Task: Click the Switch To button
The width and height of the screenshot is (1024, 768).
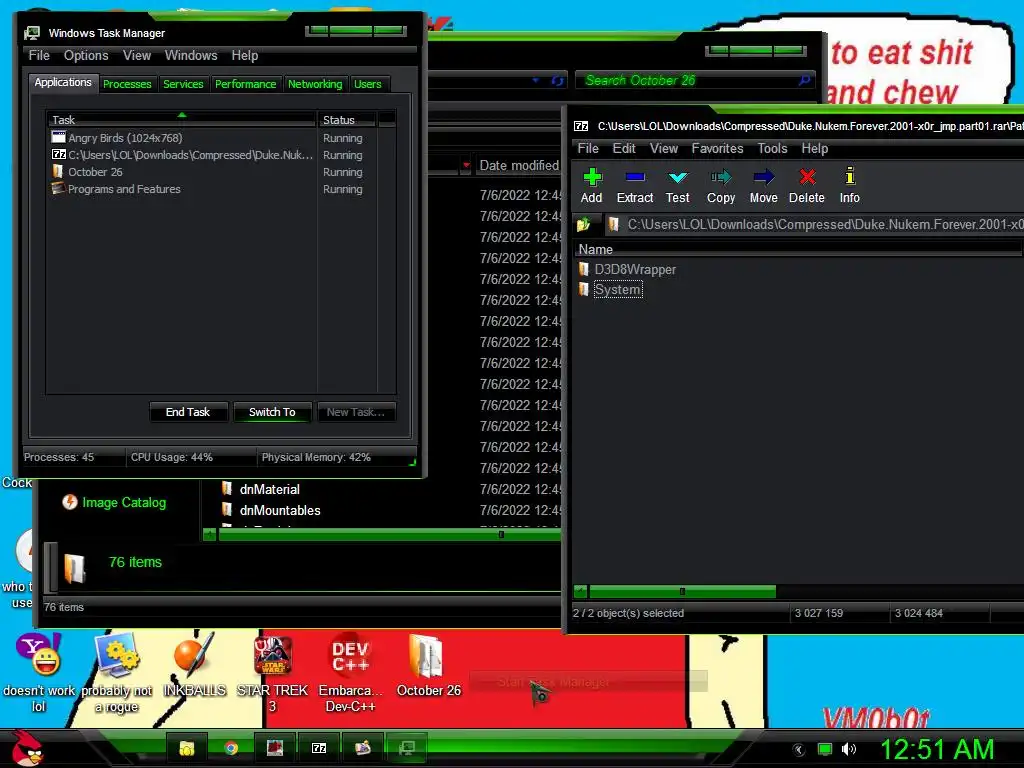Action: click(272, 412)
